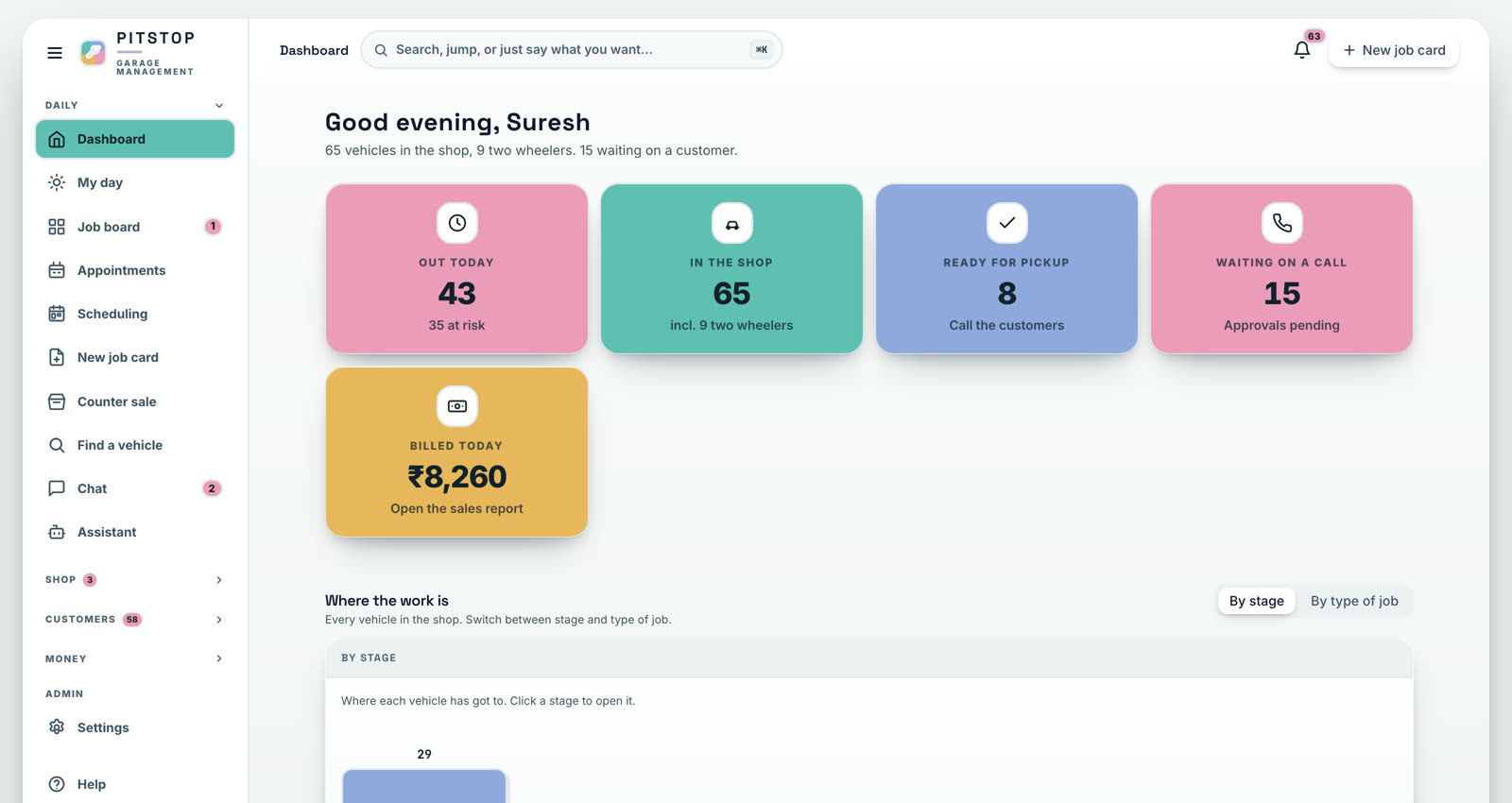Switch to By stage view
Viewport: 1512px width, 803px height.
[x=1257, y=601]
